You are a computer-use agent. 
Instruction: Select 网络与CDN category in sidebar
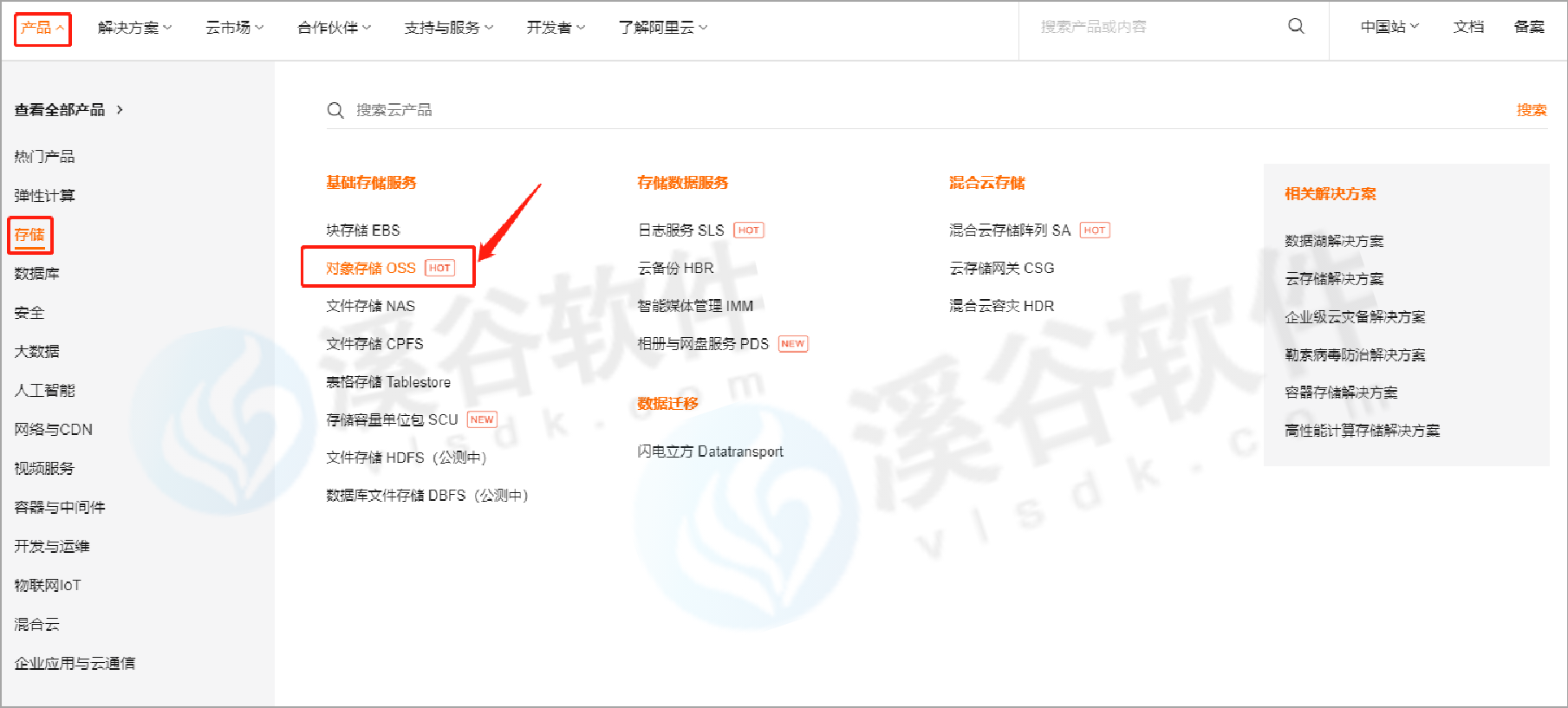coord(53,430)
